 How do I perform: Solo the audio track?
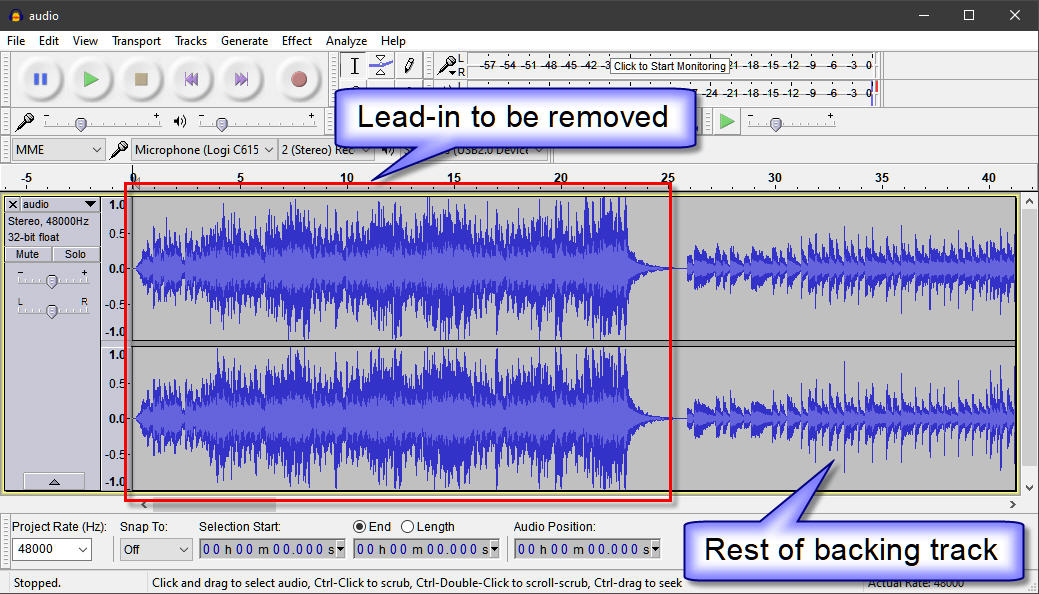click(75, 254)
